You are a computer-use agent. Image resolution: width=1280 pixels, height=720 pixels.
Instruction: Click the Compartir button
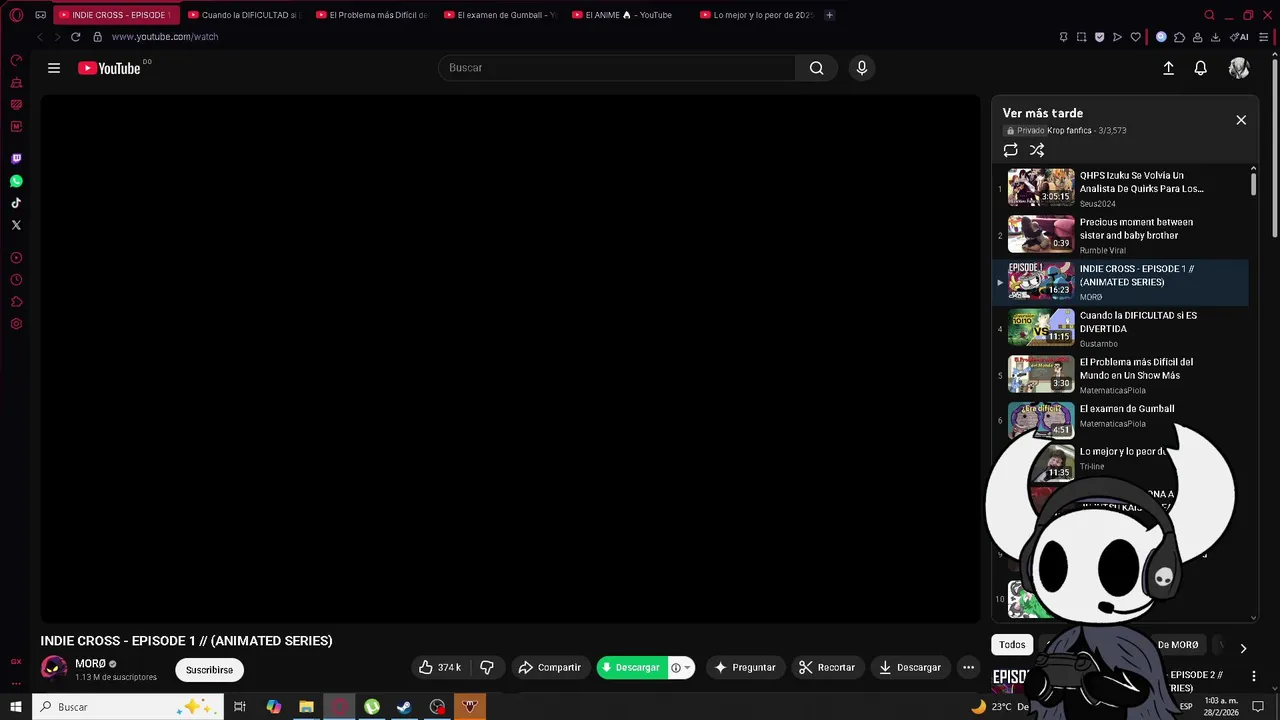(549, 667)
